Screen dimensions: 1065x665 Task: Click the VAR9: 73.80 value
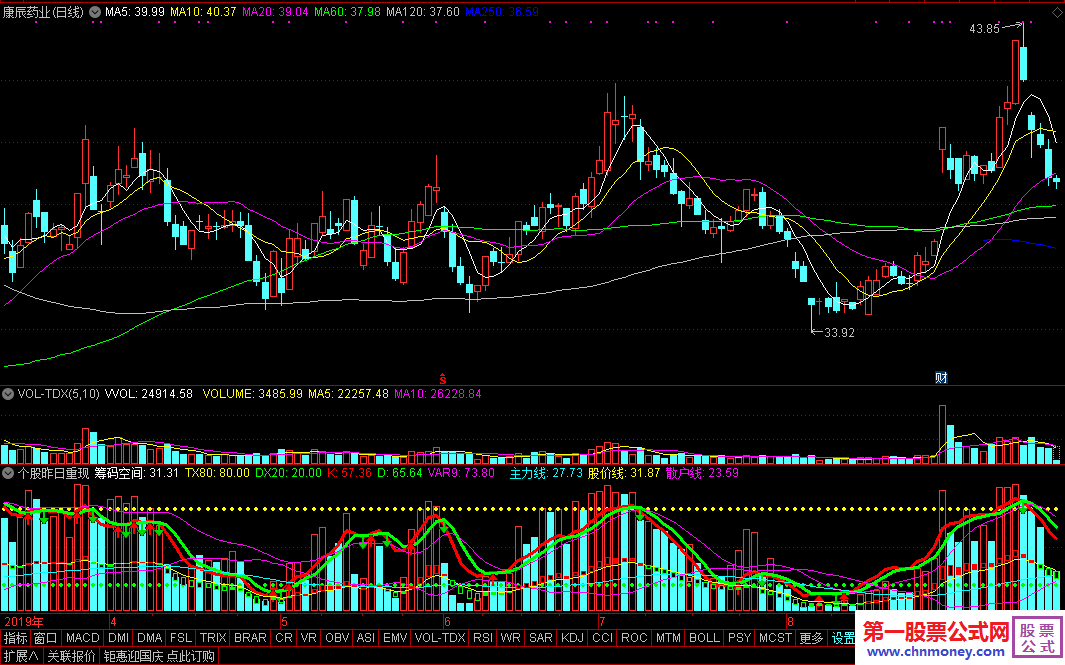(461, 473)
